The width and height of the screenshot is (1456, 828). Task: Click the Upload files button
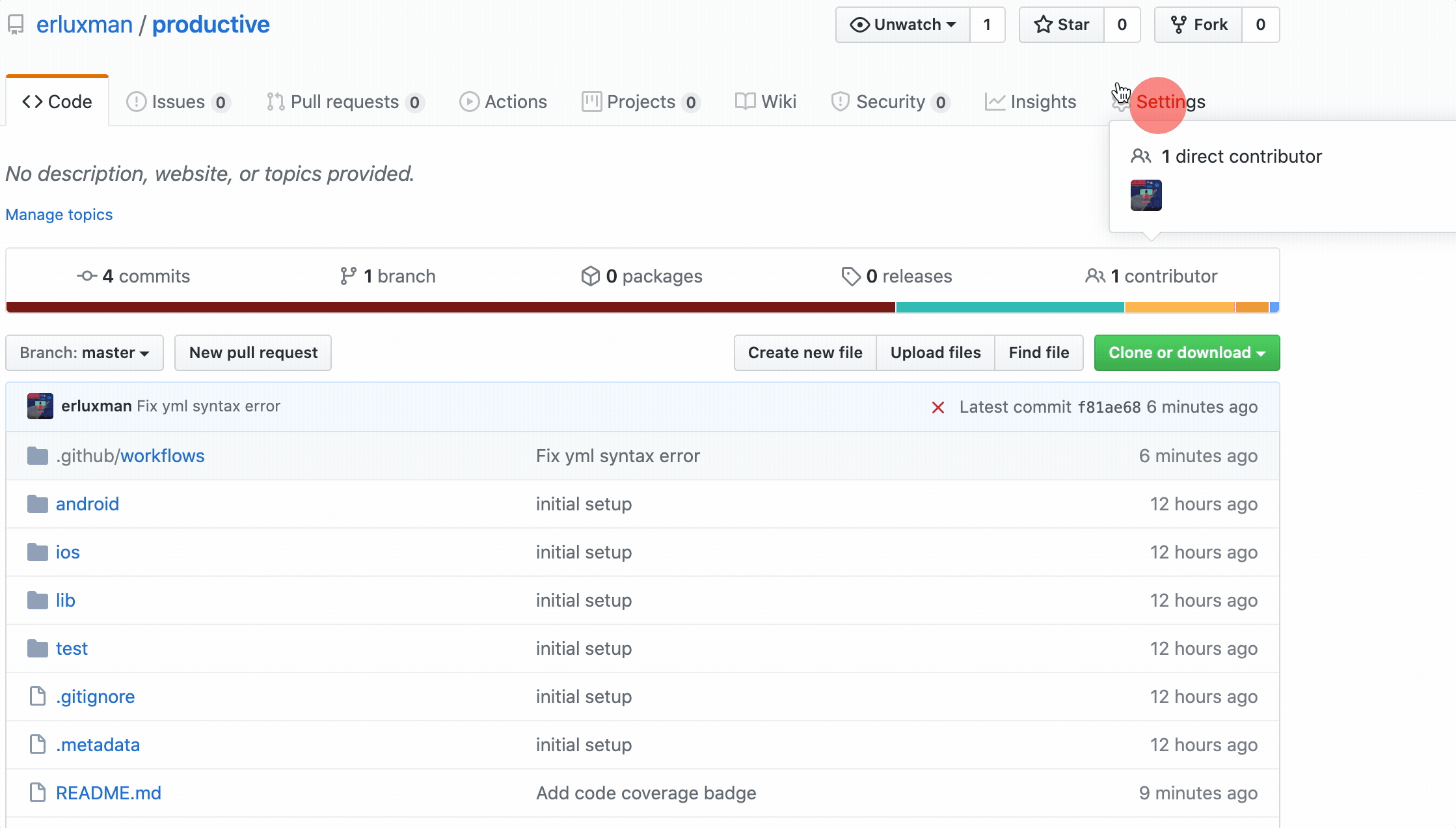pyautogui.click(x=935, y=353)
